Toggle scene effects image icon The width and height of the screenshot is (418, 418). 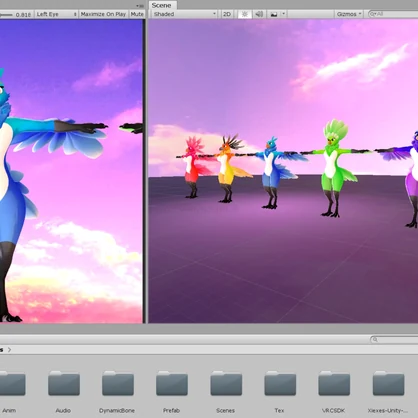(274, 14)
